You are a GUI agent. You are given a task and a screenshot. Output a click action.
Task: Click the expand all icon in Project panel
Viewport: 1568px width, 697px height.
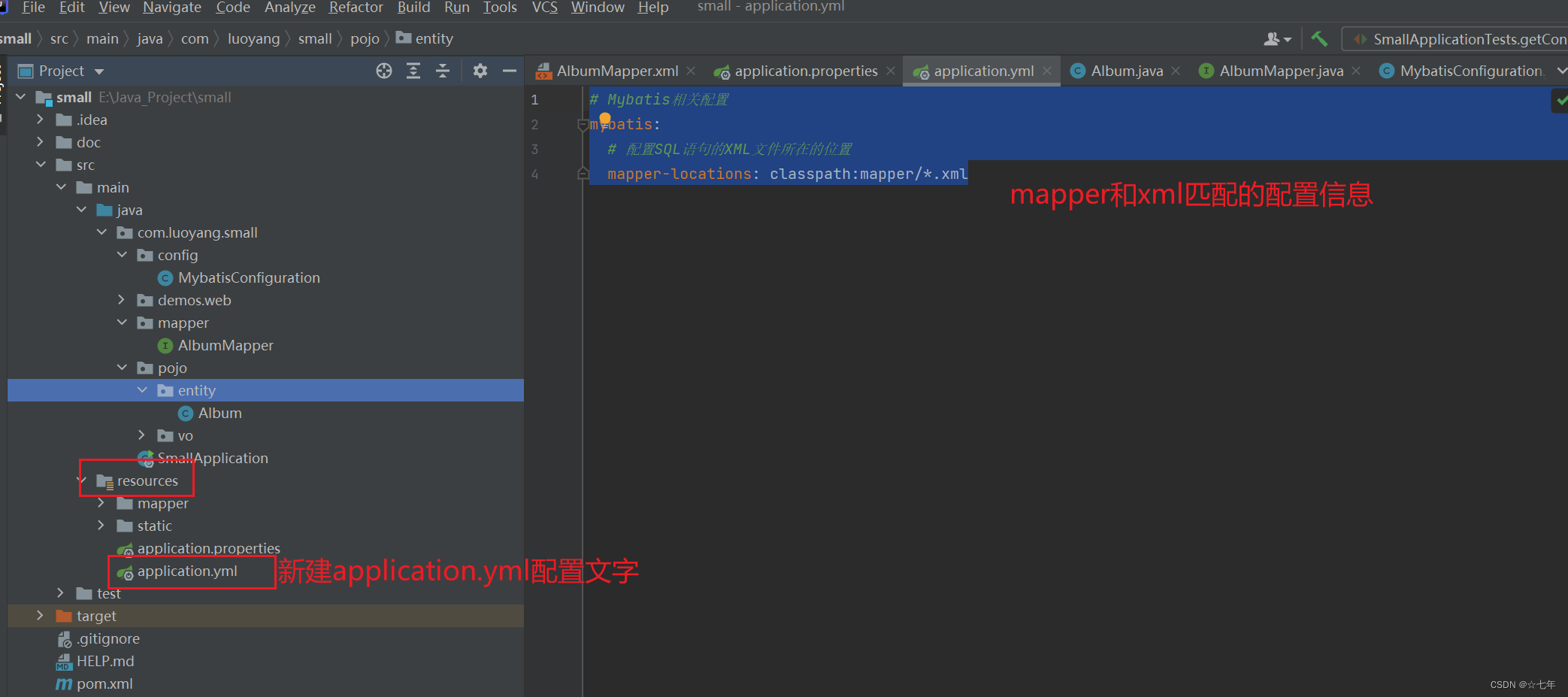point(413,71)
